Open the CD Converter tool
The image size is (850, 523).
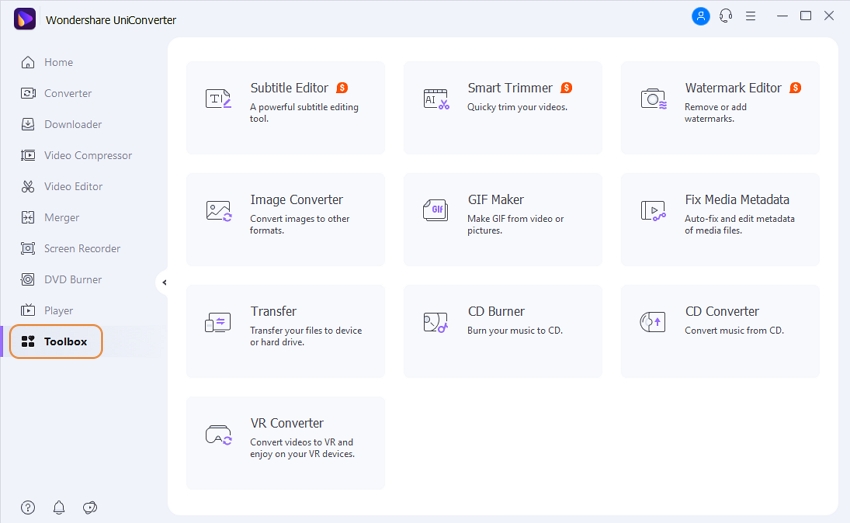click(719, 331)
